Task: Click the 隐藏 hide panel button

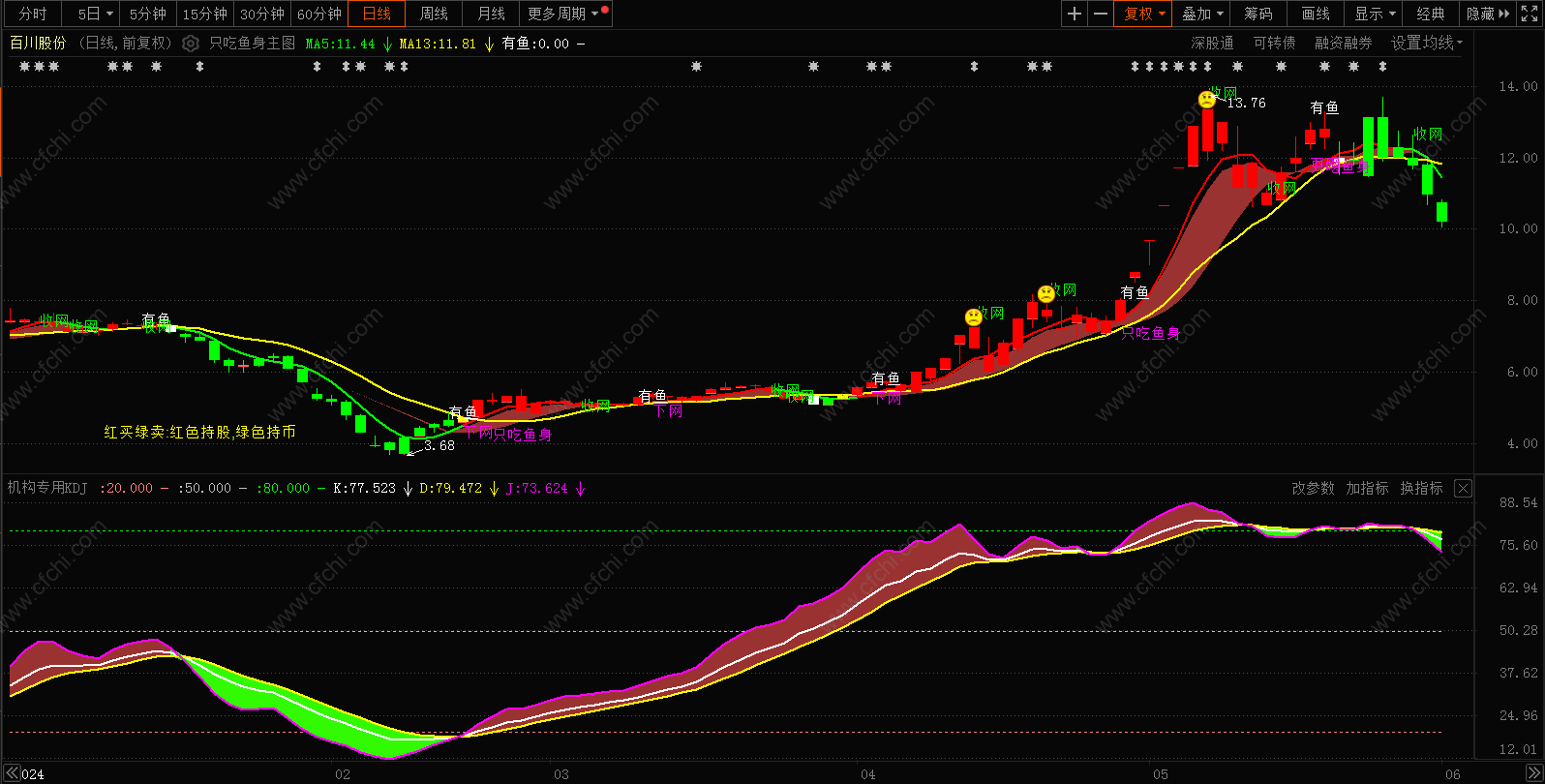Action: tap(1487, 14)
